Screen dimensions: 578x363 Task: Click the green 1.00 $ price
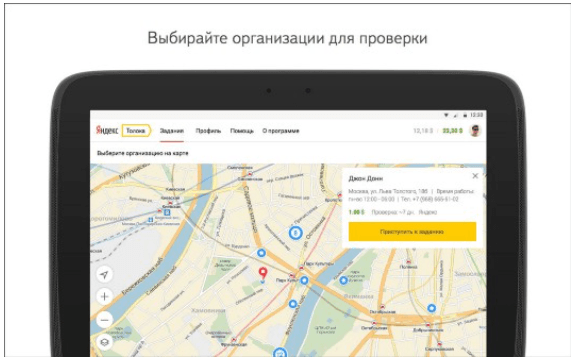click(356, 212)
